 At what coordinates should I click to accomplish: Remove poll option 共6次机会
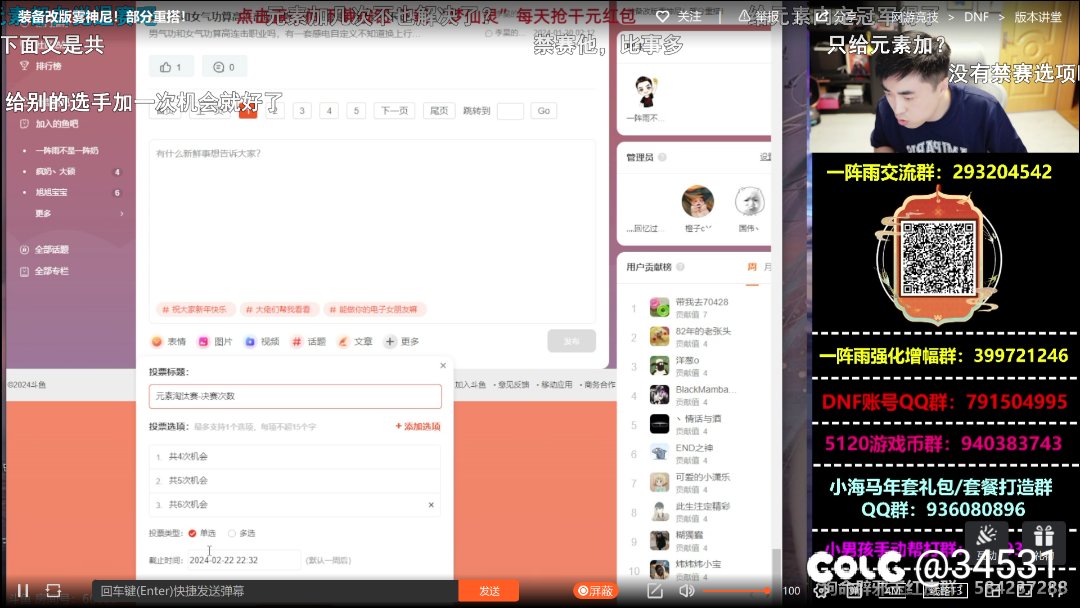click(431, 505)
